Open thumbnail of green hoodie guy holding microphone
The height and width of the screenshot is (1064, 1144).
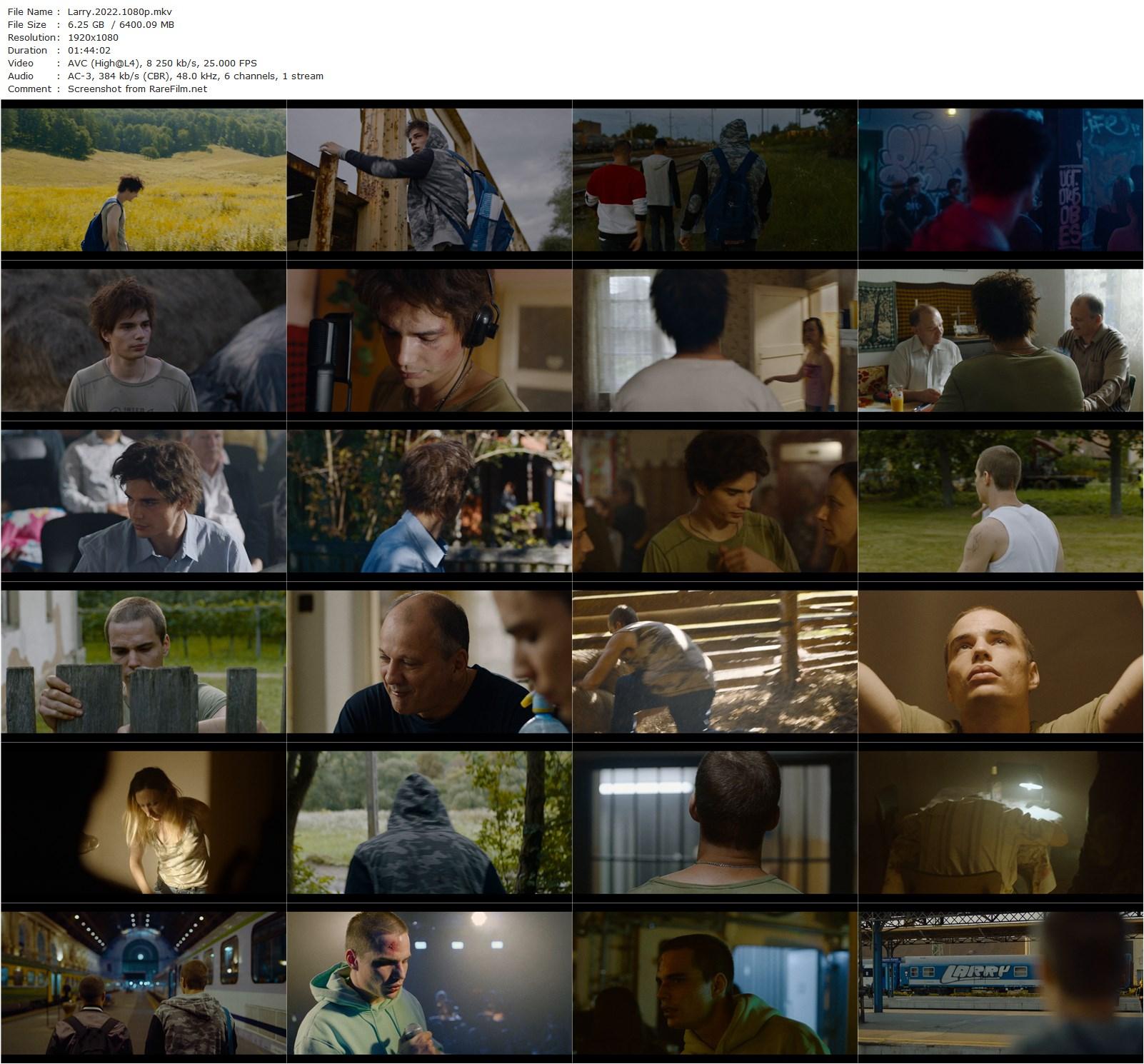(x=429, y=983)
